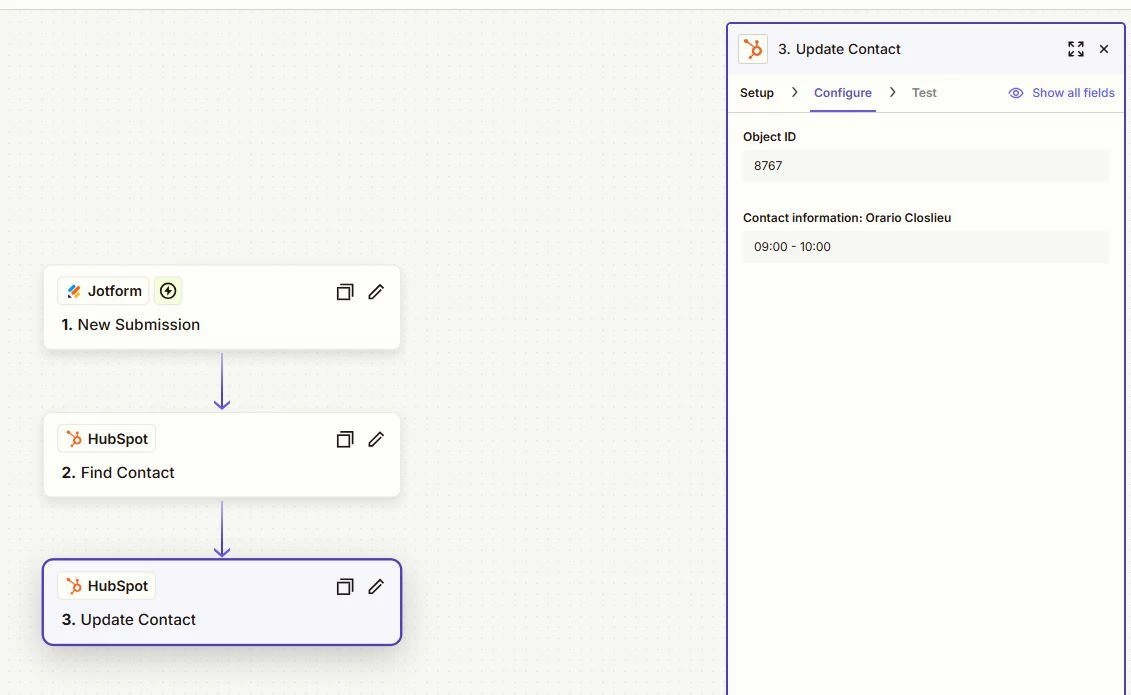Click the Jotform app badge in step 1

point(103,291)
